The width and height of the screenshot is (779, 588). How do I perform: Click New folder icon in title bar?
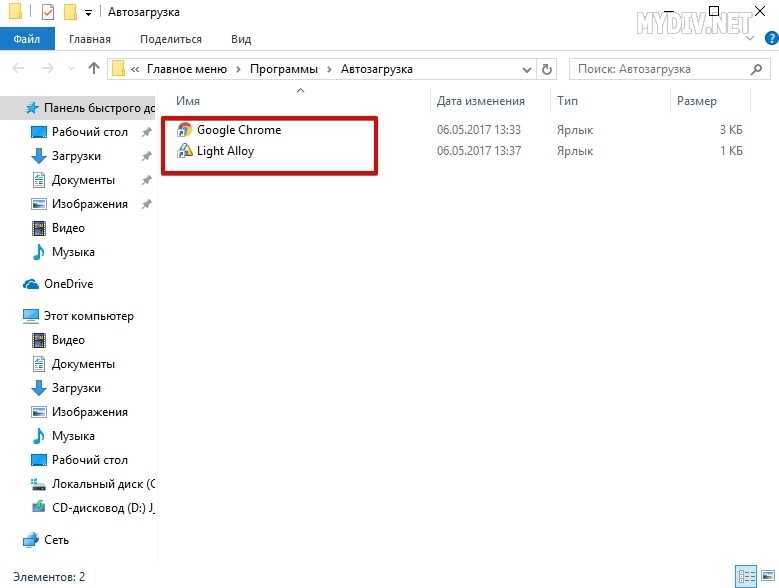(70, 12)
